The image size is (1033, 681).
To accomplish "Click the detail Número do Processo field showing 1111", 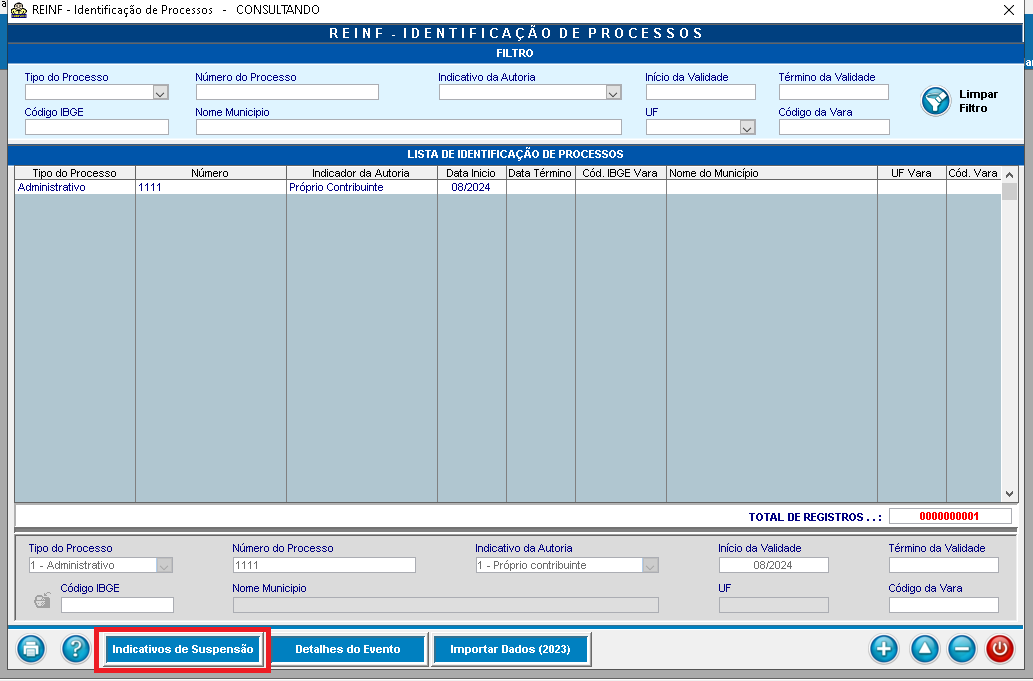I will [324, 565].
